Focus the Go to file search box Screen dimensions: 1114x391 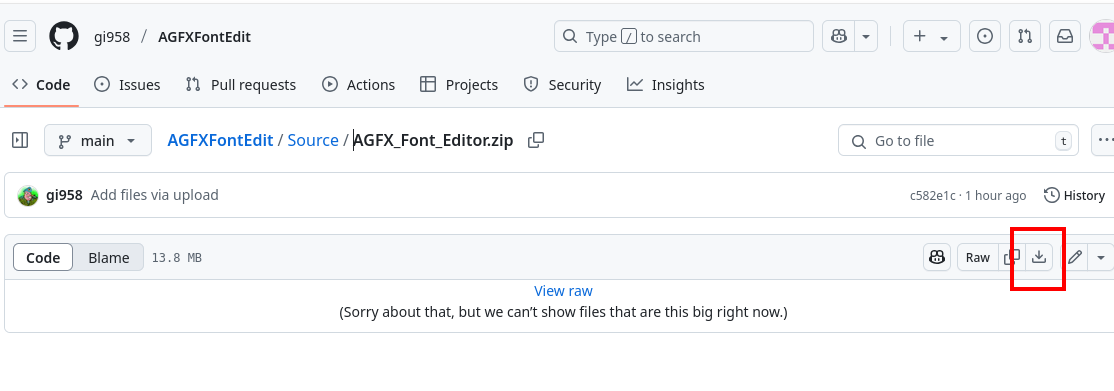point(958,140)
